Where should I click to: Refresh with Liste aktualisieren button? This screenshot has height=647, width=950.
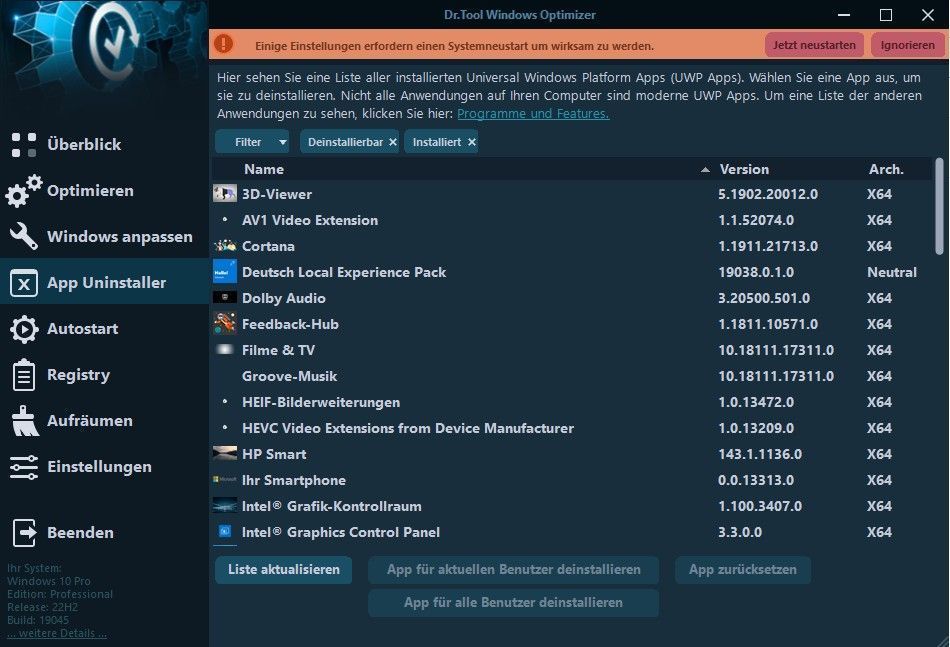(x=283, y=570)
